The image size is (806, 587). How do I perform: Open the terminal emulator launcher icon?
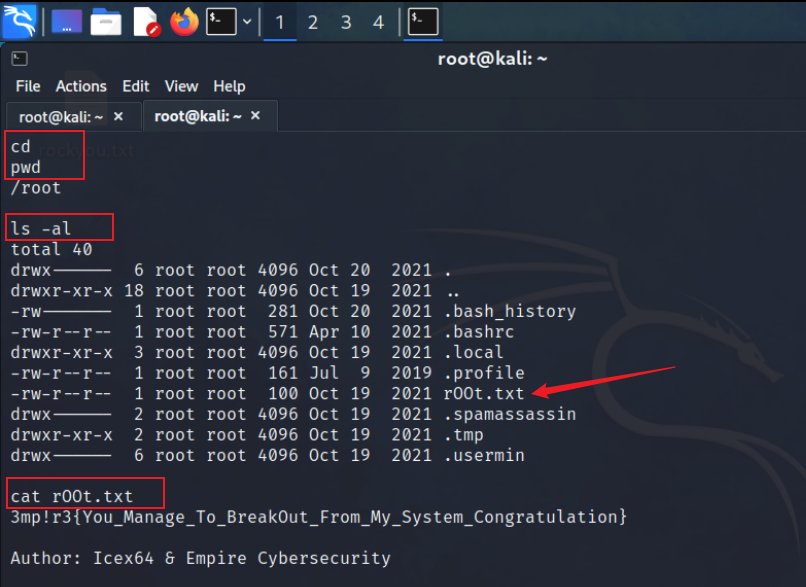[220, 21]
